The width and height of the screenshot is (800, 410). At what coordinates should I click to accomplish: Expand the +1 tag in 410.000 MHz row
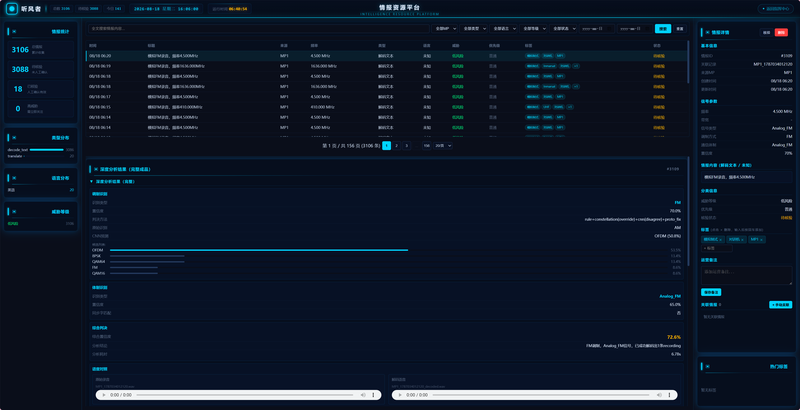pyautogui.click(x=570, y=107)
